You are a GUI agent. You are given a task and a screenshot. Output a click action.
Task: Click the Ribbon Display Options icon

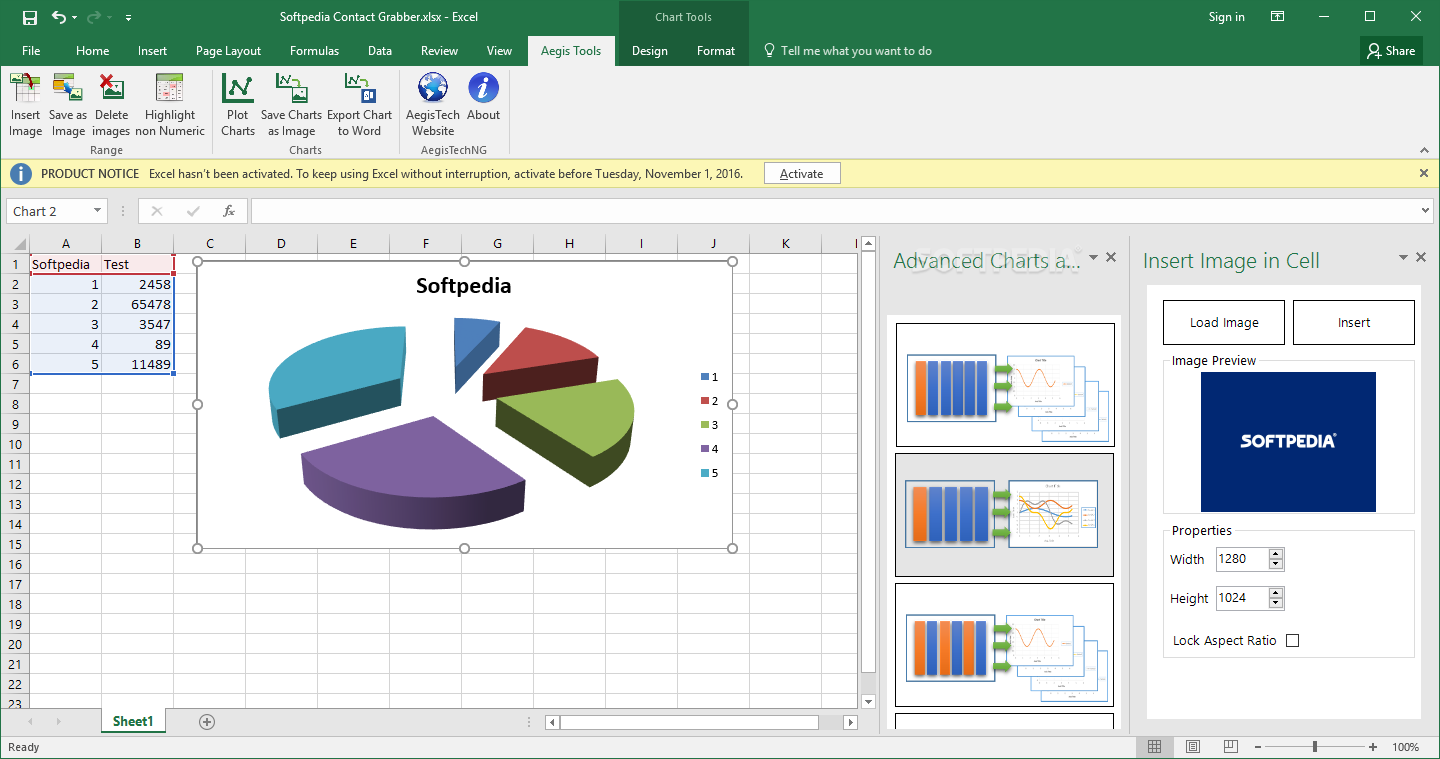[1277, 16]
